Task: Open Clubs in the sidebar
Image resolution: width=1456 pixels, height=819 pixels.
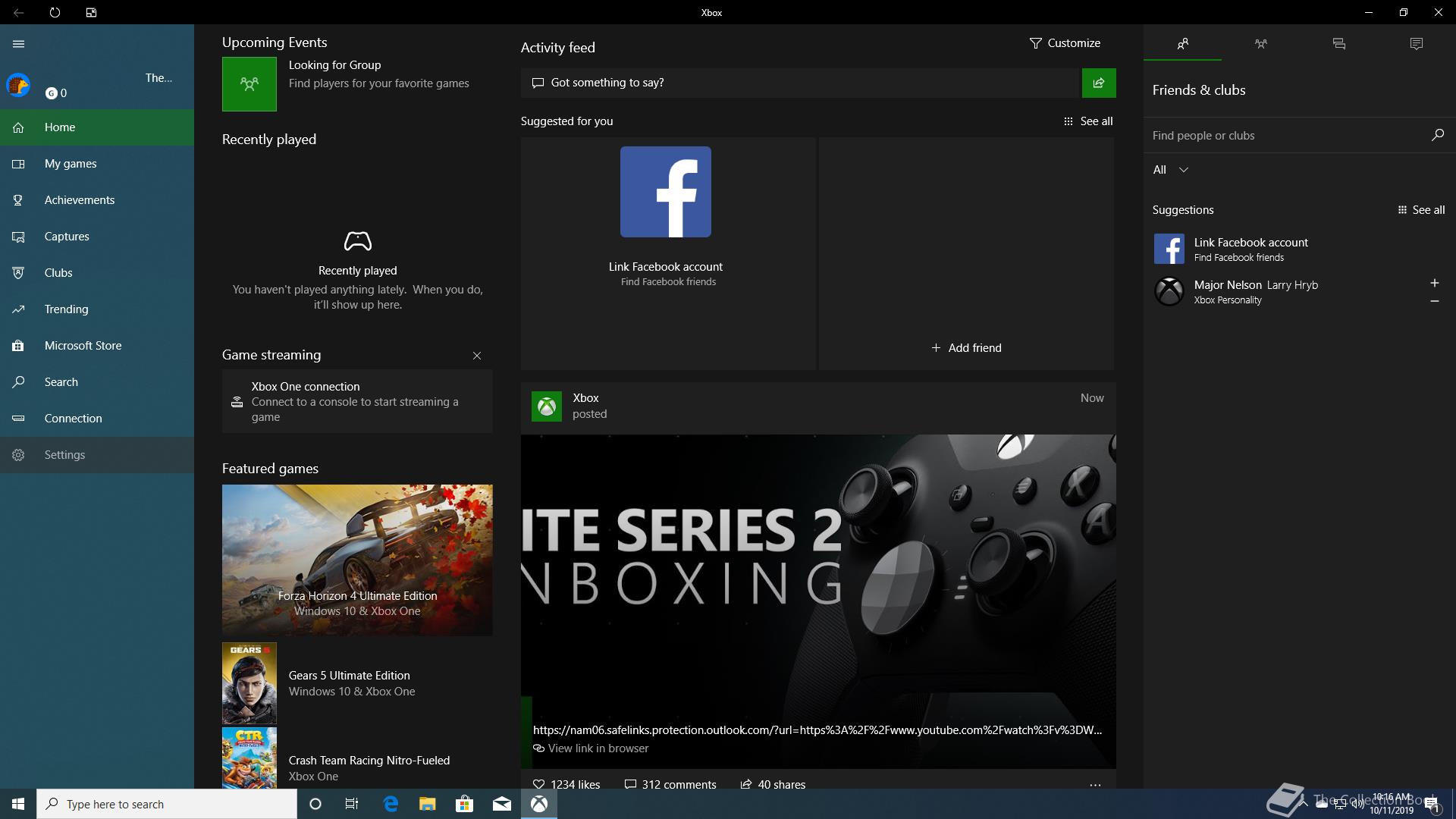Action: pos(97,273)
